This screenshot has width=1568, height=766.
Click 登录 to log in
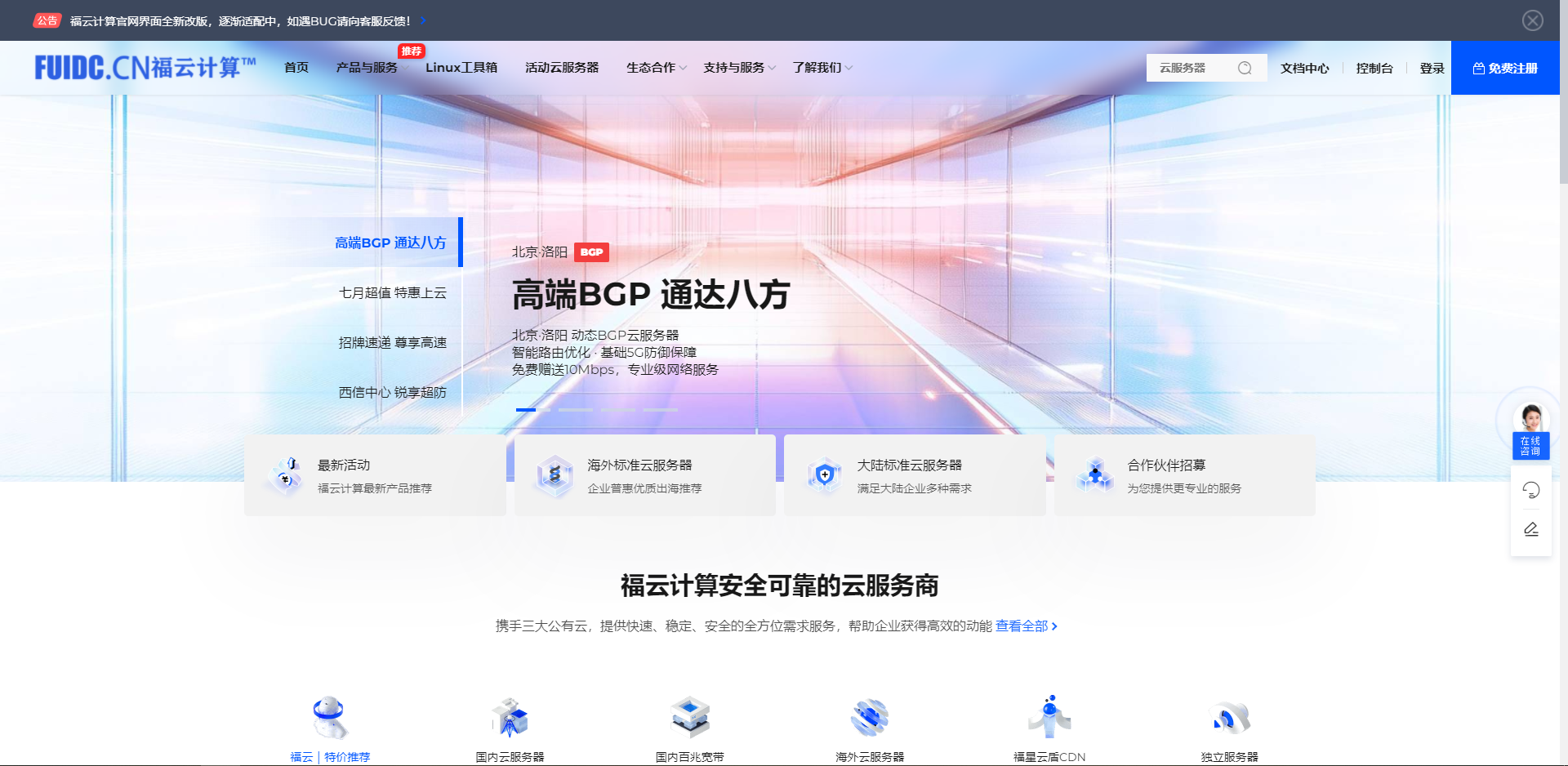[x=1432, y=69]
